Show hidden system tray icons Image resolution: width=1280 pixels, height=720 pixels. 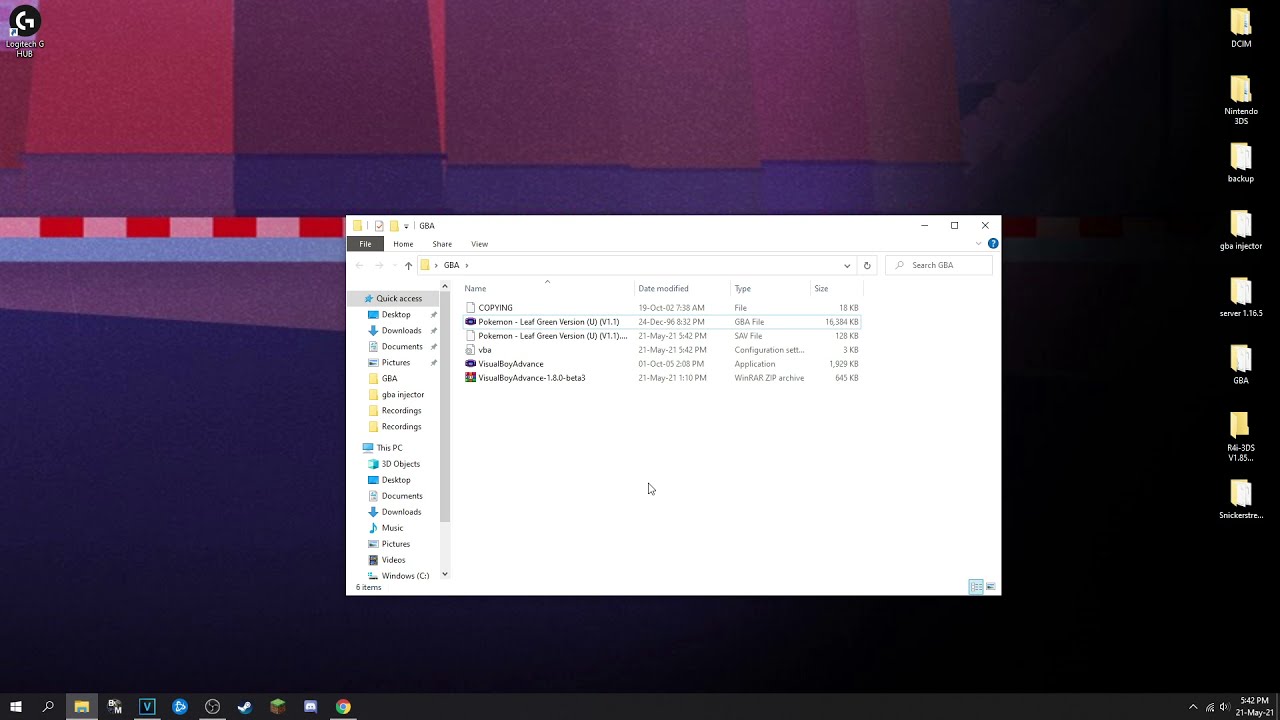coord(1193,707)
